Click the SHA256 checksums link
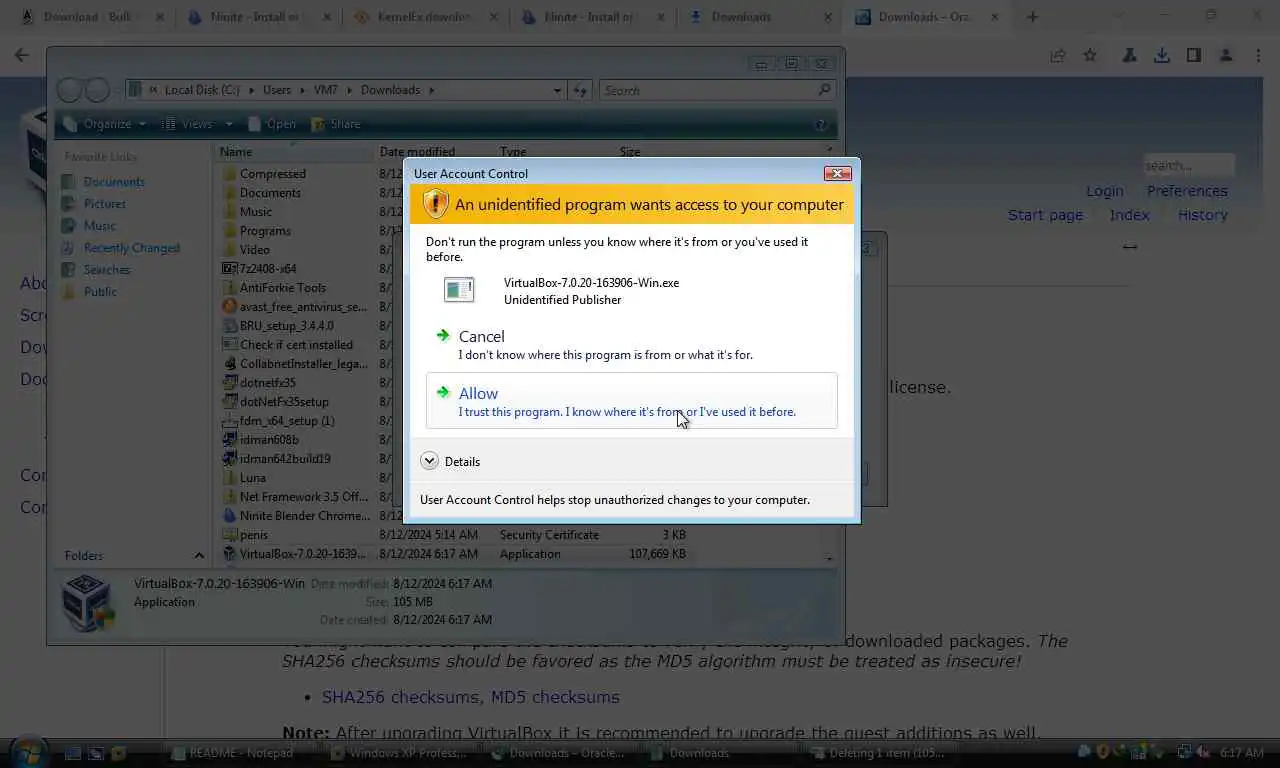1280x768 pixels. pyautogui.click(x=400, y=697)
